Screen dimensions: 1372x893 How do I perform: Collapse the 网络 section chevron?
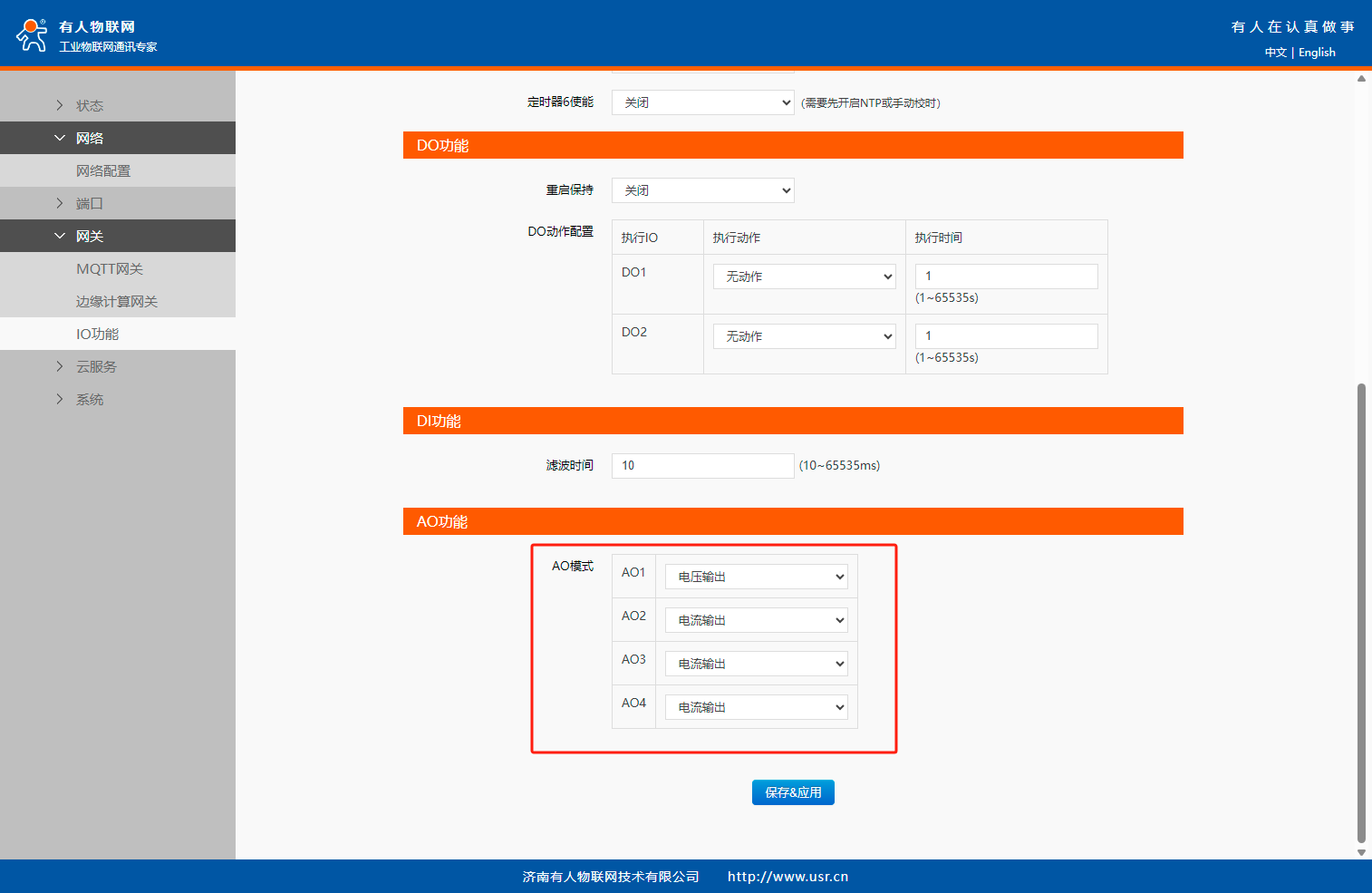click(60, 138)
